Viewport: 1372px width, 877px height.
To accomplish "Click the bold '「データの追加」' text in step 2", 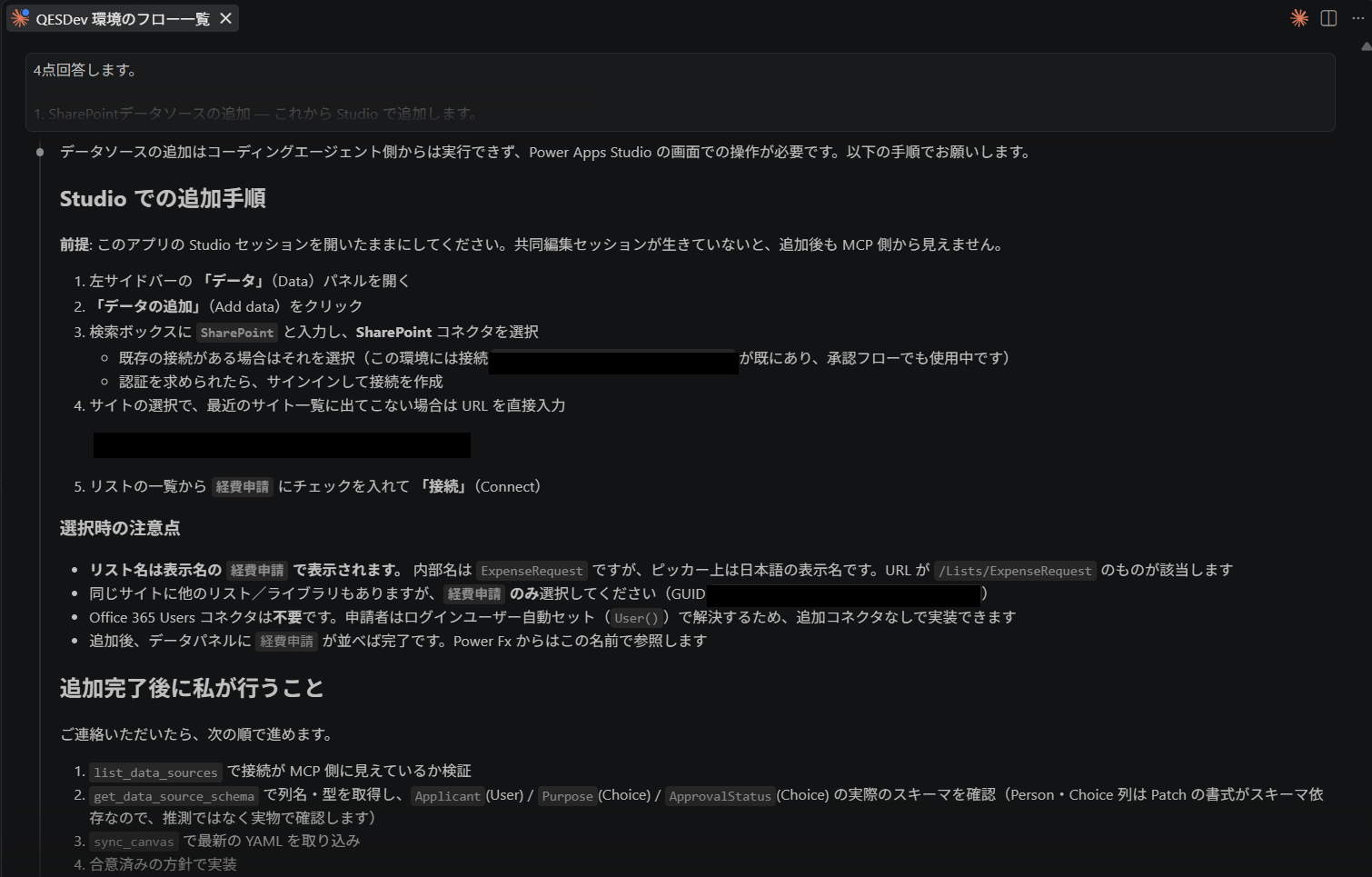I will click(149, 306).
